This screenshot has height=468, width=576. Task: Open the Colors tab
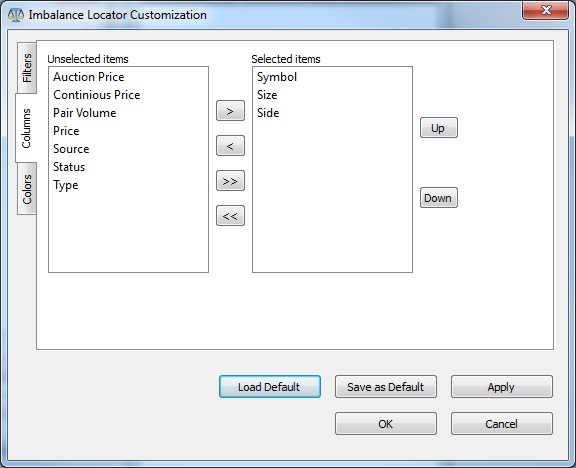[27, 189]
